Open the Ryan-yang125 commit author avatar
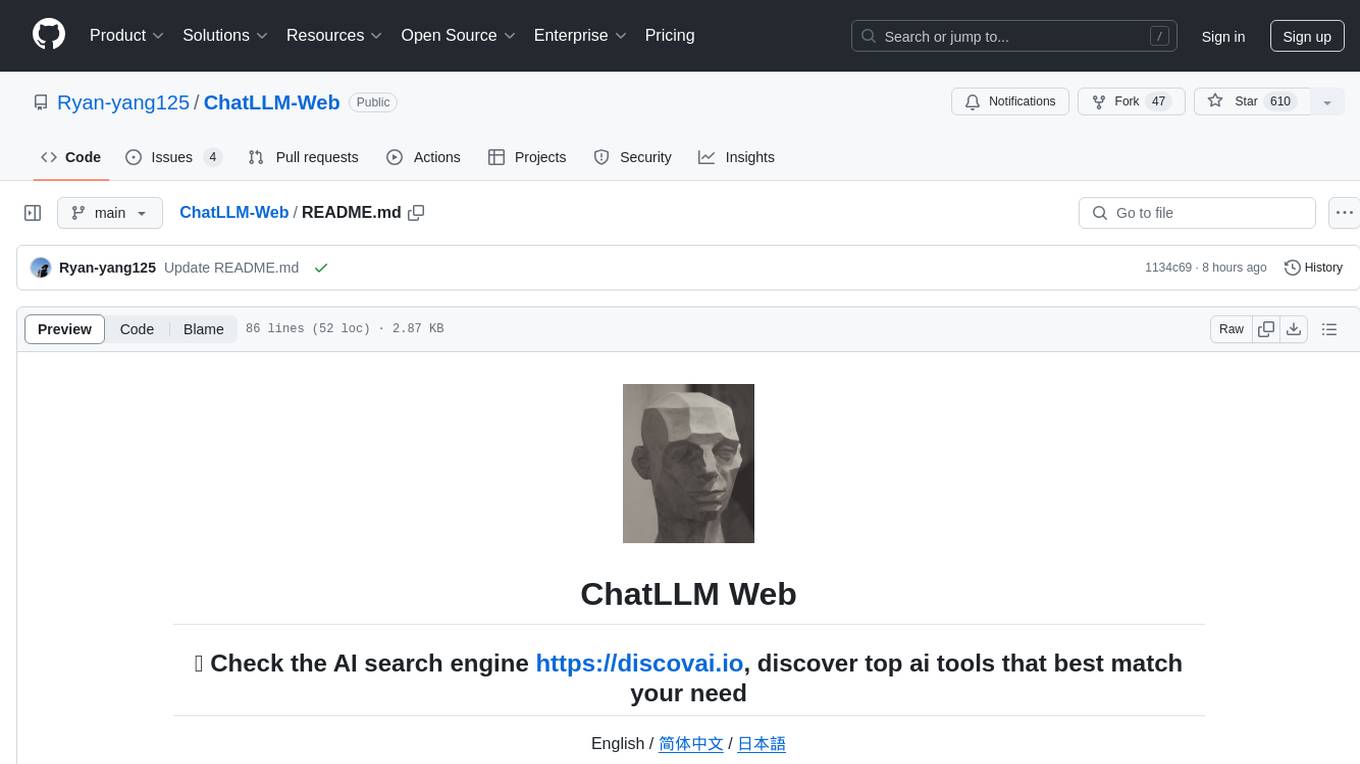The image size is (1360, 764). [41, 268]
